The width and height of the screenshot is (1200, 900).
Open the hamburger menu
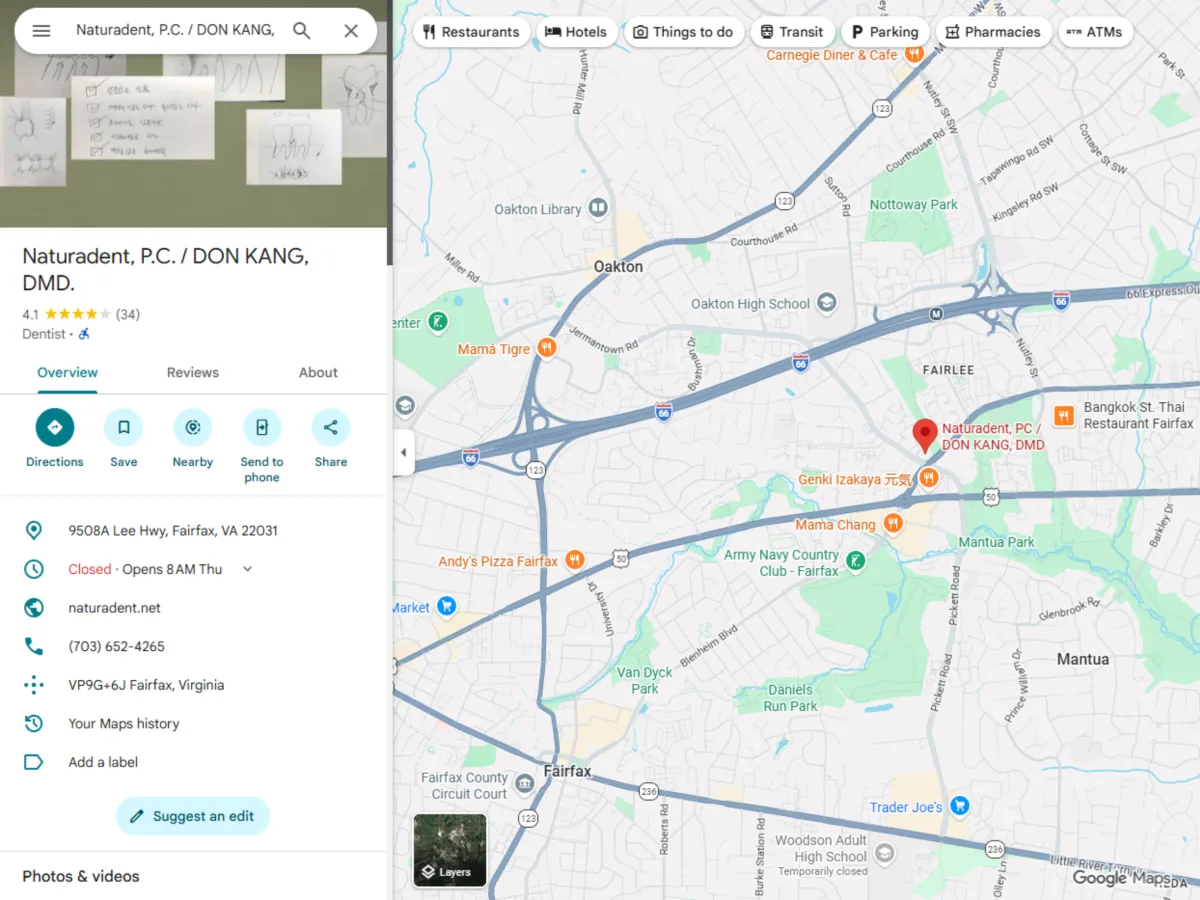[41, 31]
